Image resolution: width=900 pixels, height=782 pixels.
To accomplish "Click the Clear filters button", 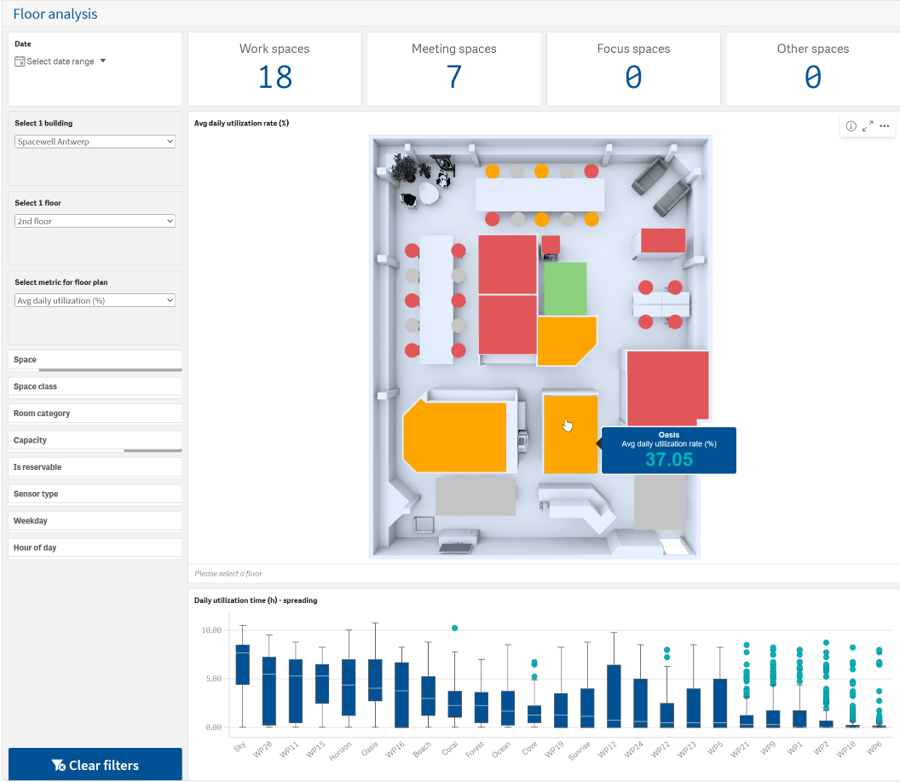I will 95,764.
